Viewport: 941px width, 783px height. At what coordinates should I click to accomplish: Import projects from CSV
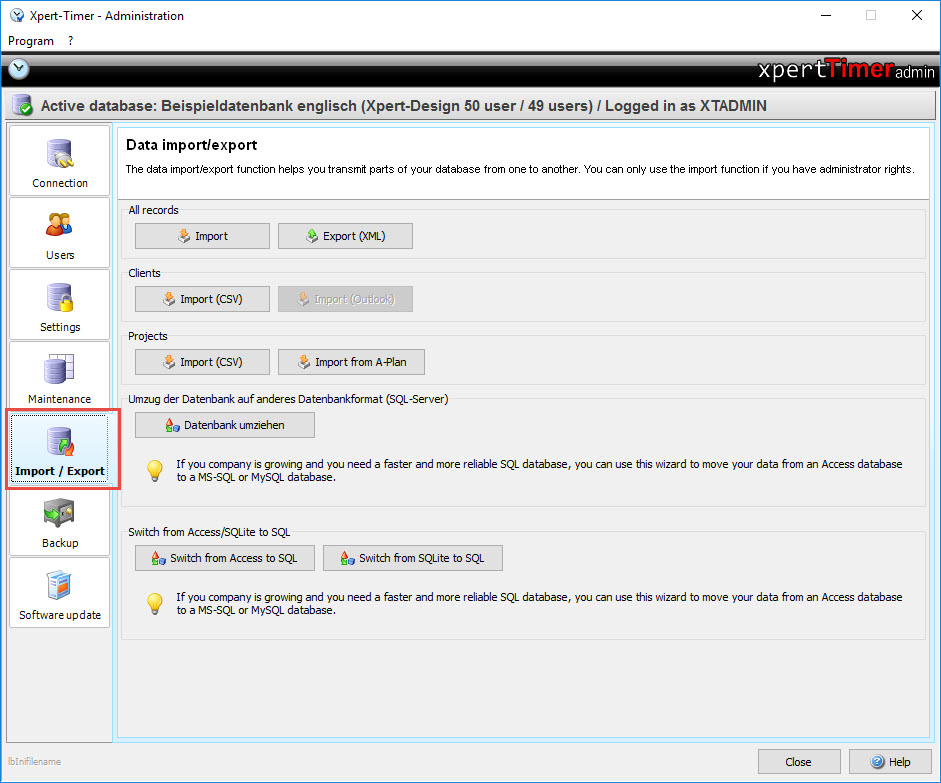[202, 362]
